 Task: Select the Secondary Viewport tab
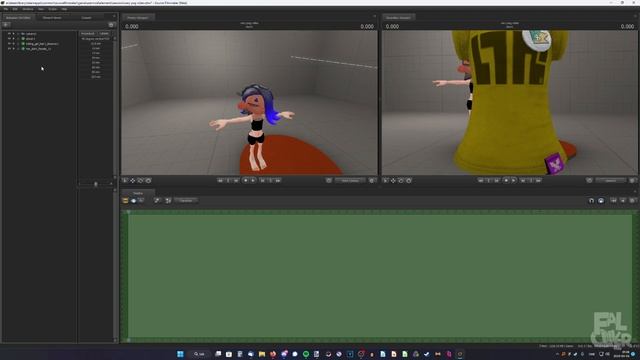coord(398,18)
